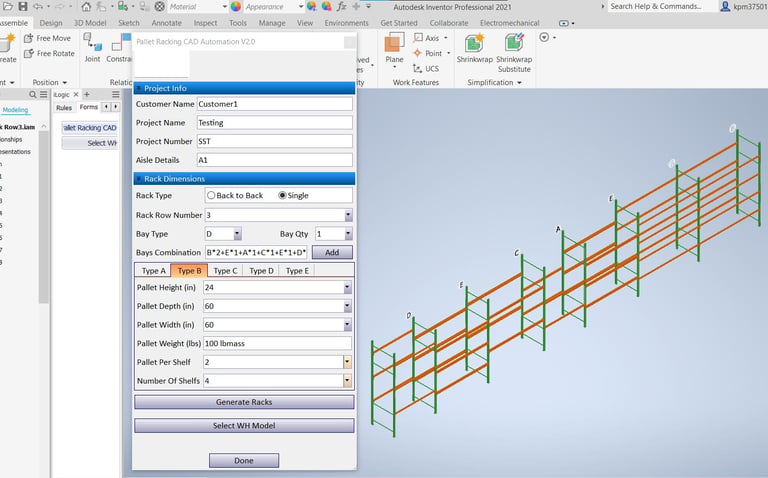Open the Inspect ribbon tab

205,23
